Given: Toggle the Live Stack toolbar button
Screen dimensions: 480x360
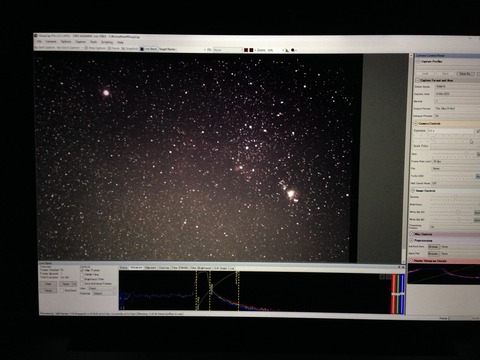Looking at the screenshot, I should tap(149, 49).
